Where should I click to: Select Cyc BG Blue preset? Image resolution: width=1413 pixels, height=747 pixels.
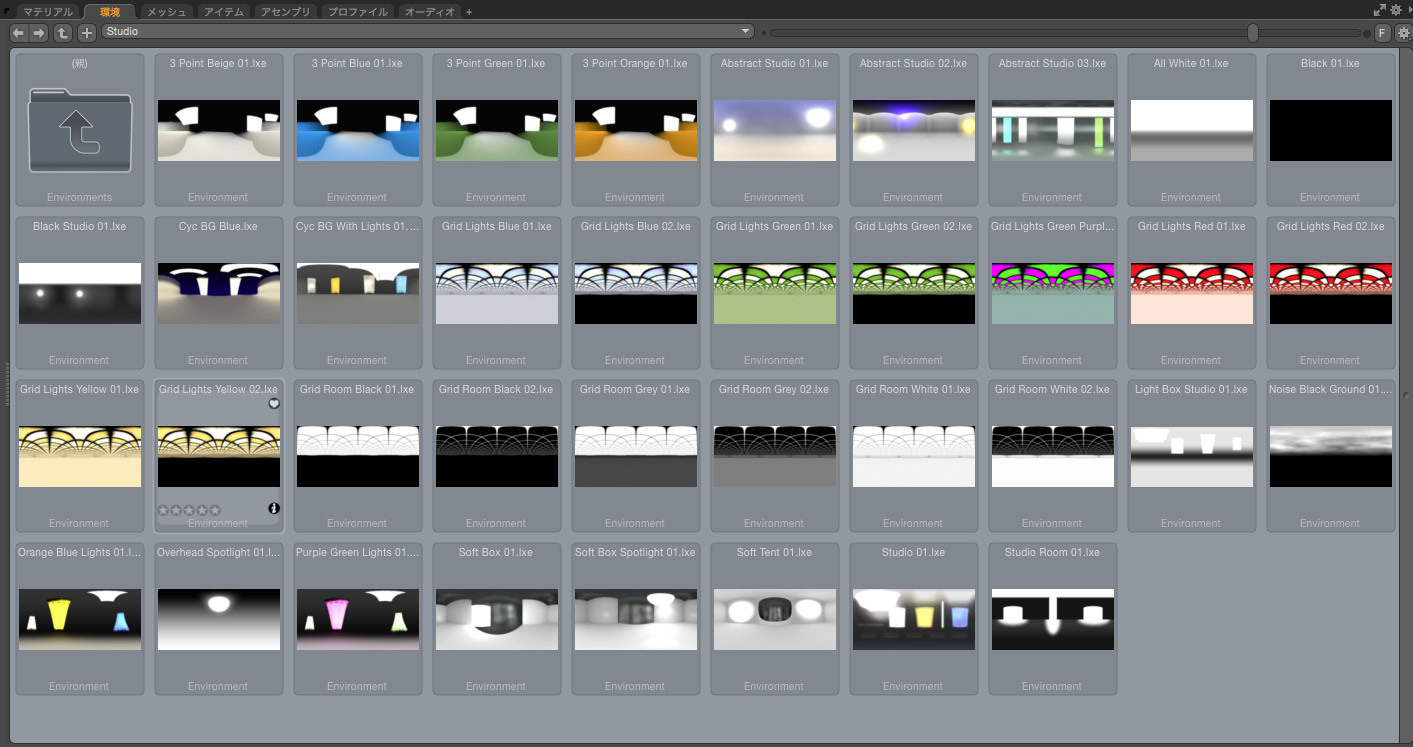coord(218,293)
